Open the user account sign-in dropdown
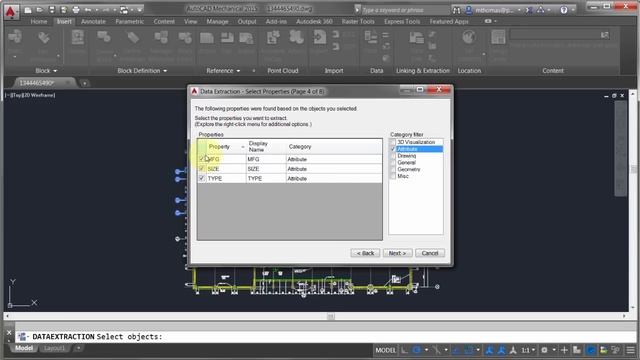Image resolution: width=640 pixels, height=360 pixels. point(519,10)
